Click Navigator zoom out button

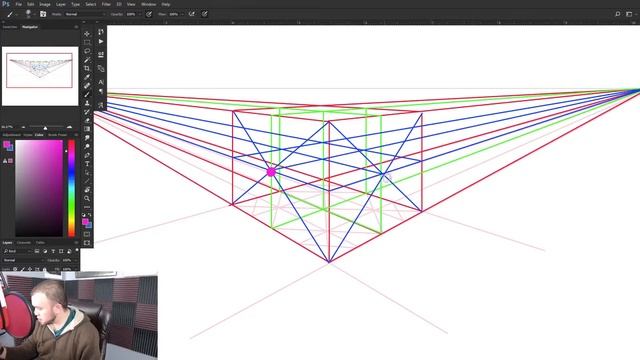tap(23, 127)
